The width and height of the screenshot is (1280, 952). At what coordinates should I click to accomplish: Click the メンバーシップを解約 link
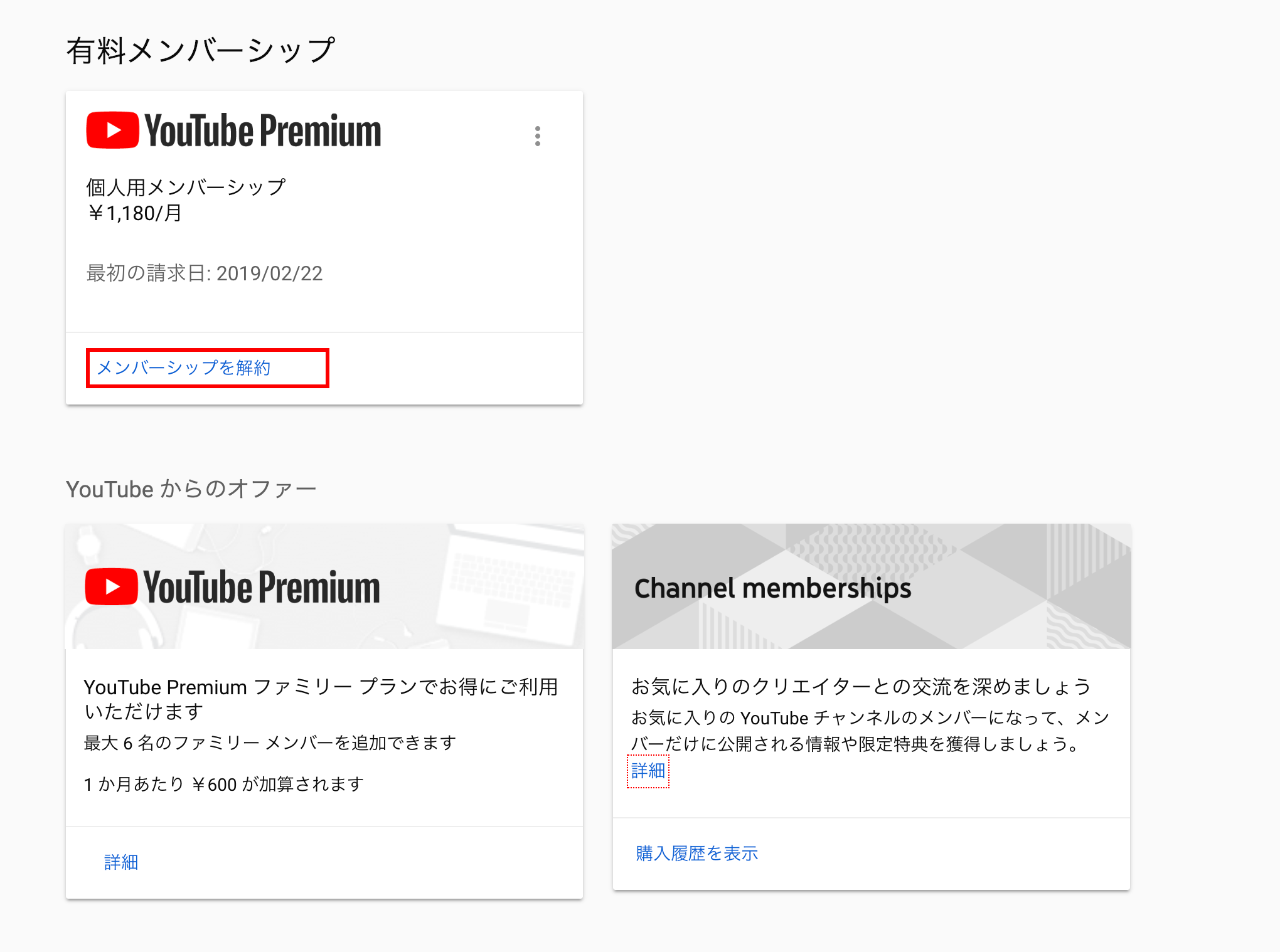pyautogui.click(x=184, y=368)
